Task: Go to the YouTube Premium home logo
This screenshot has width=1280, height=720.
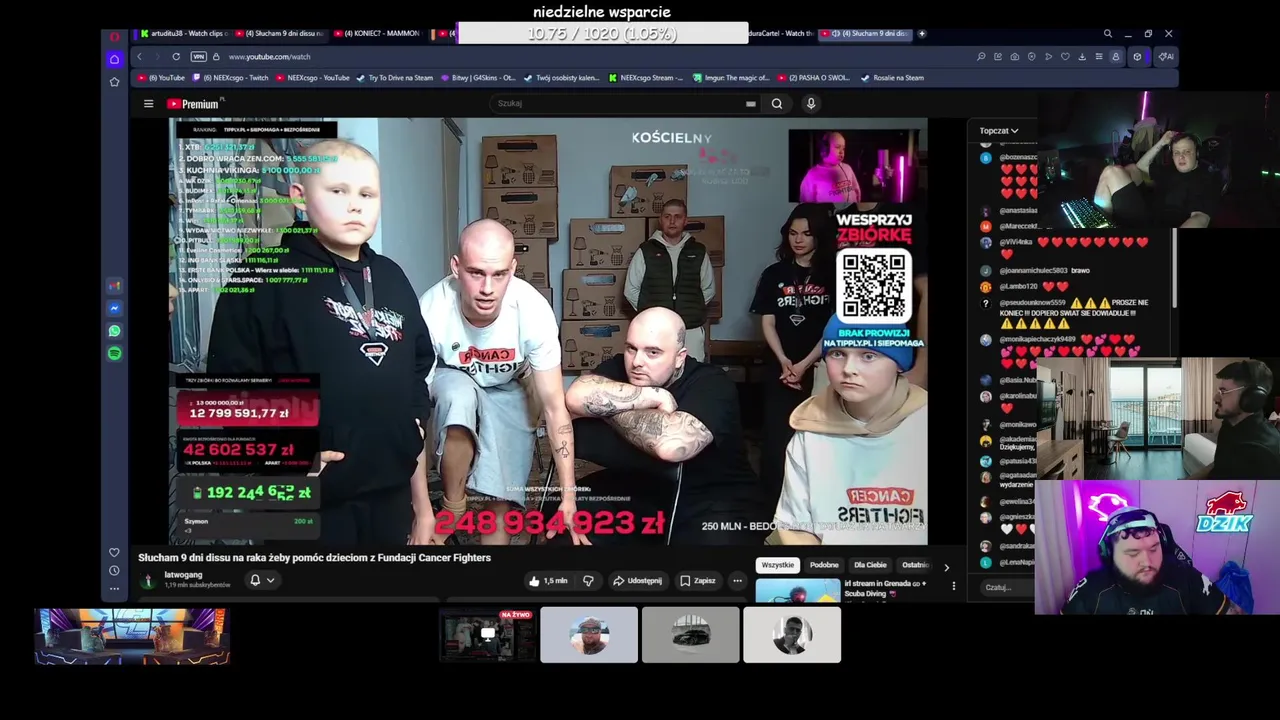Action: point(195,104)
